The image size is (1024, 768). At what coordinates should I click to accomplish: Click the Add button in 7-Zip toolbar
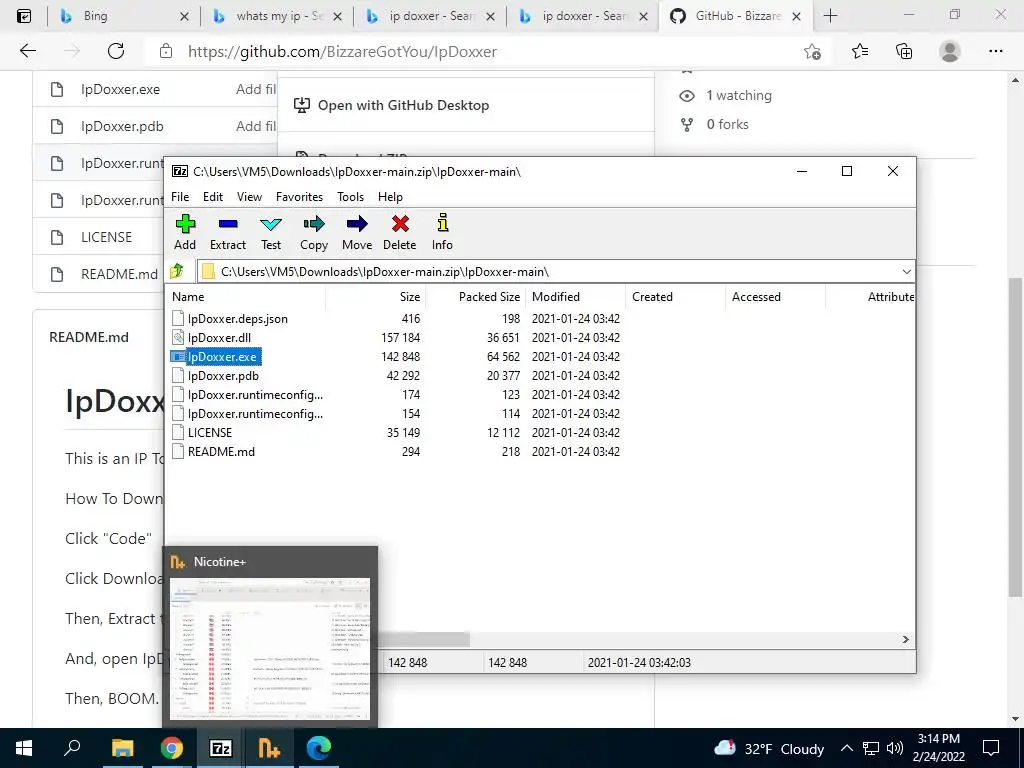[185, 232]
